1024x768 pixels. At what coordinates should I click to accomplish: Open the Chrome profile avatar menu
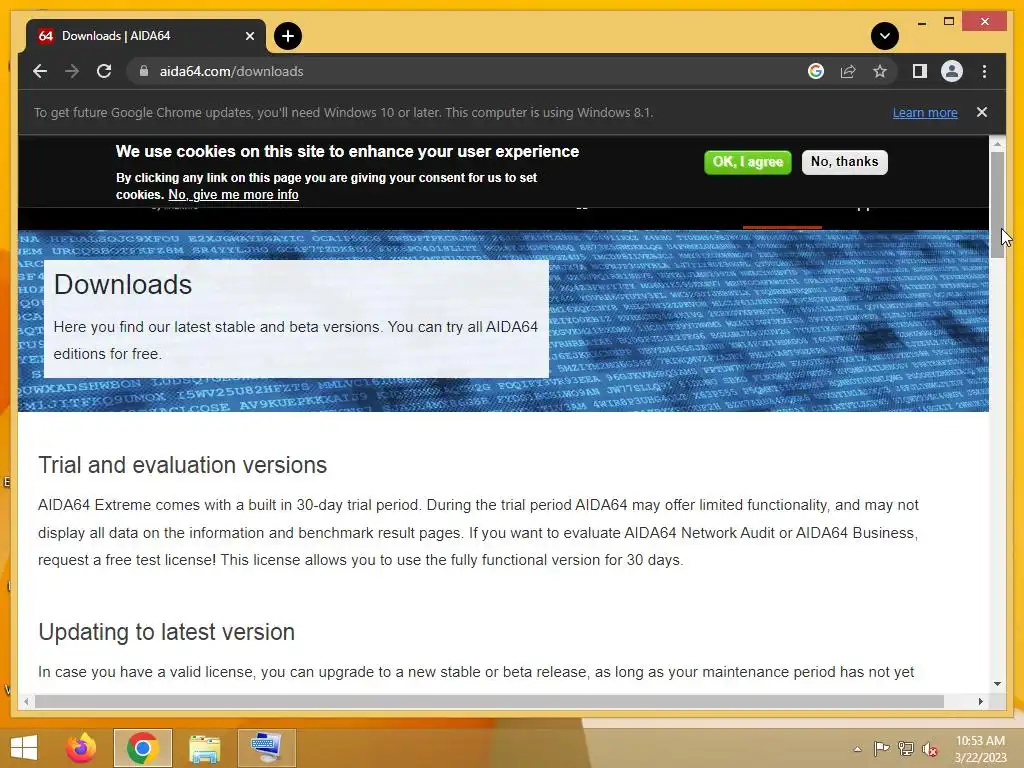(952, 71)
